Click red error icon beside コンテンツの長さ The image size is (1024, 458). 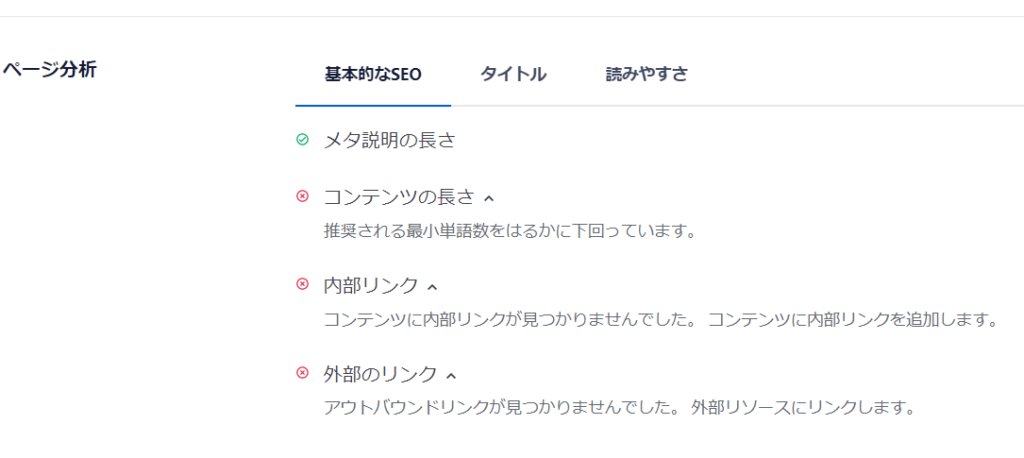tap(302, 196)
